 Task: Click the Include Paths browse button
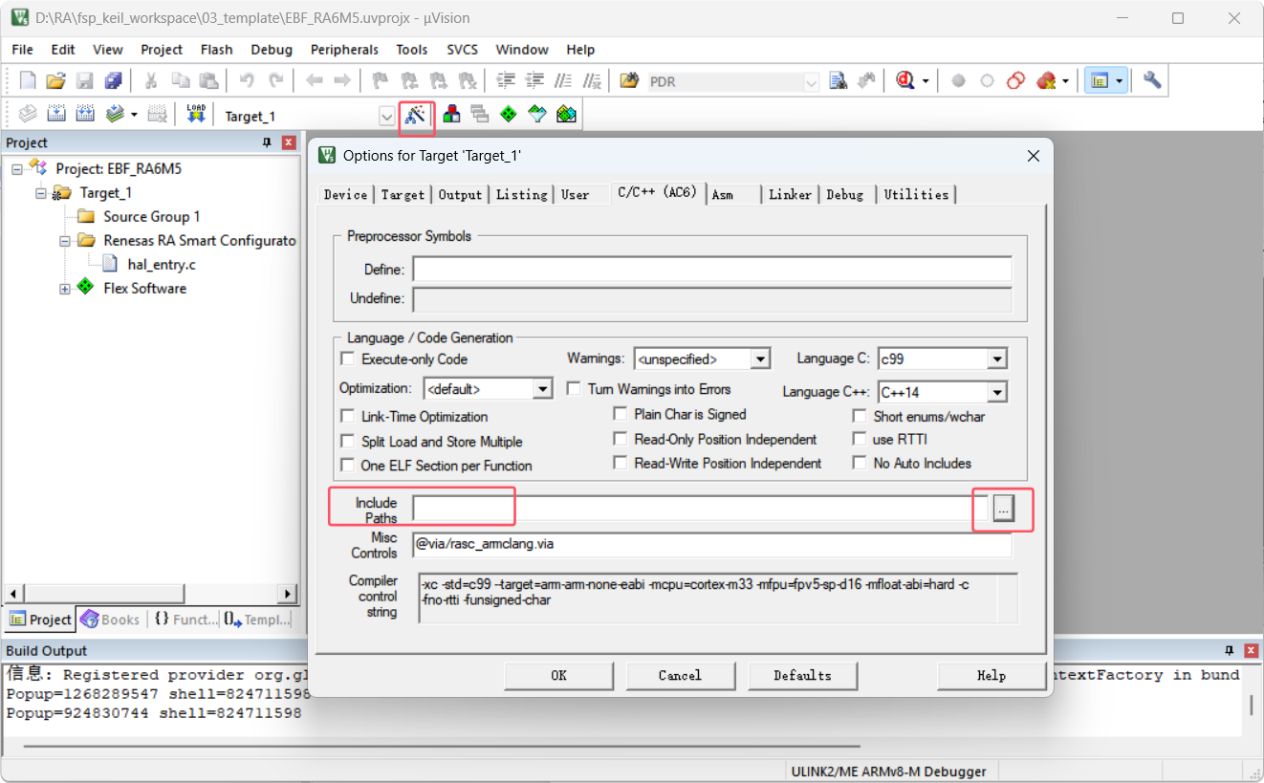[x=1004, y=509]
